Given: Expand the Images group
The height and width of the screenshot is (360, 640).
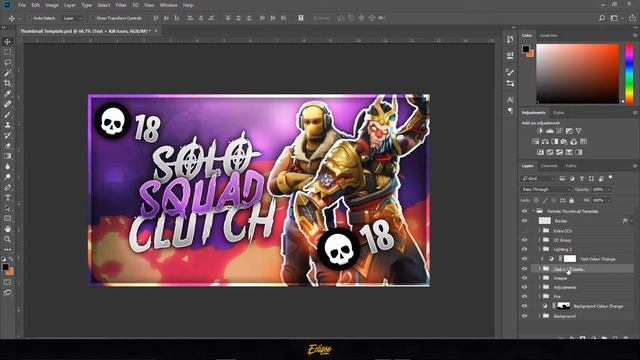Looking at the screenshot, I should point(539,278).
